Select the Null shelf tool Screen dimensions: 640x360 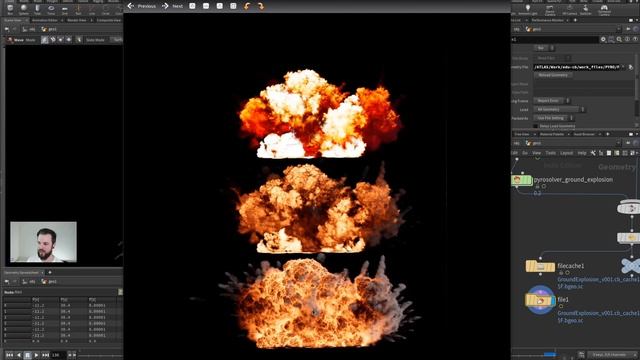tap(78, 9)
